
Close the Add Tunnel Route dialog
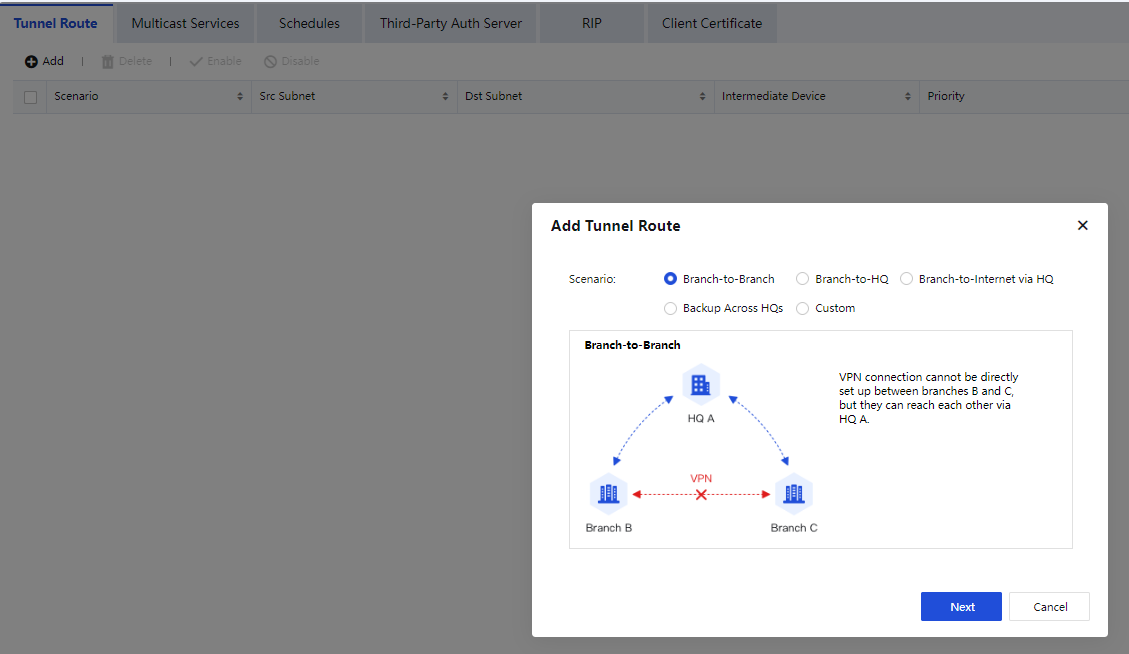[1082, 226]
